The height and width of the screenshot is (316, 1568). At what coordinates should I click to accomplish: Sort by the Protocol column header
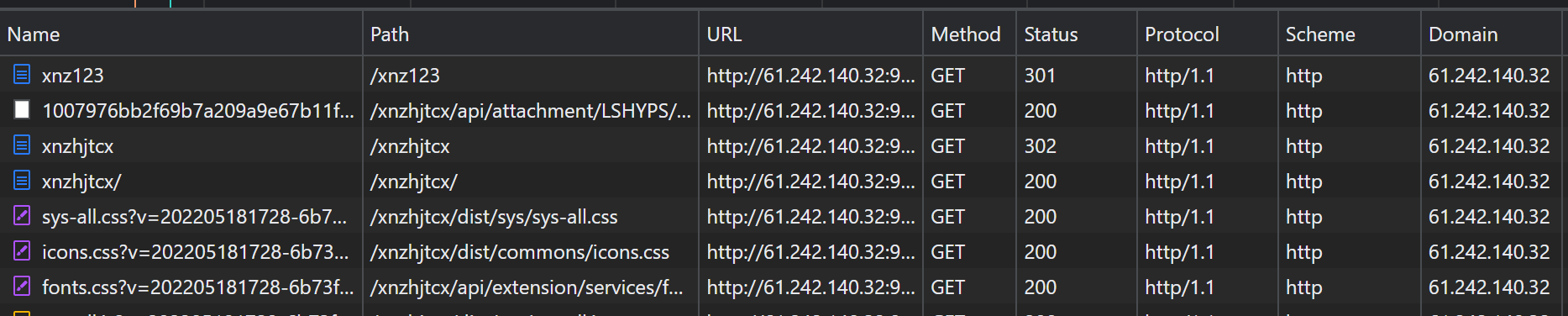point(1182,34)
